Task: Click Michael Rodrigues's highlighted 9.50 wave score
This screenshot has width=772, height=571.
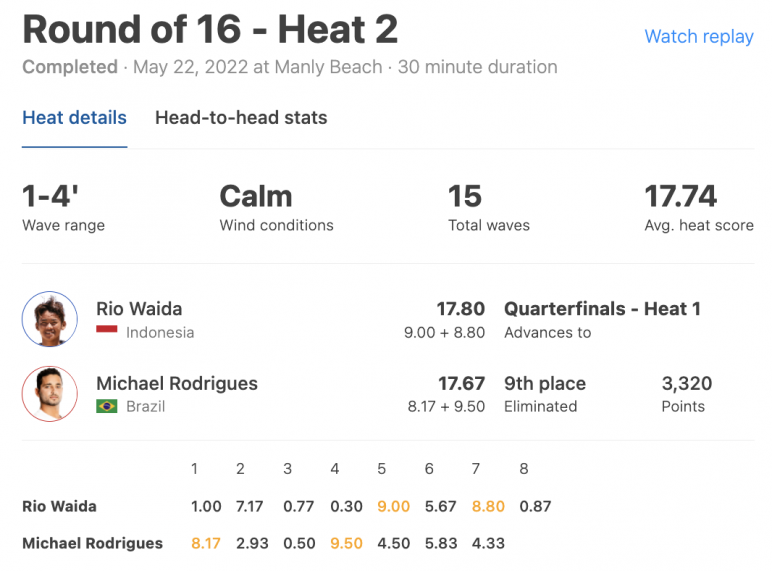Action: (346, 543)
